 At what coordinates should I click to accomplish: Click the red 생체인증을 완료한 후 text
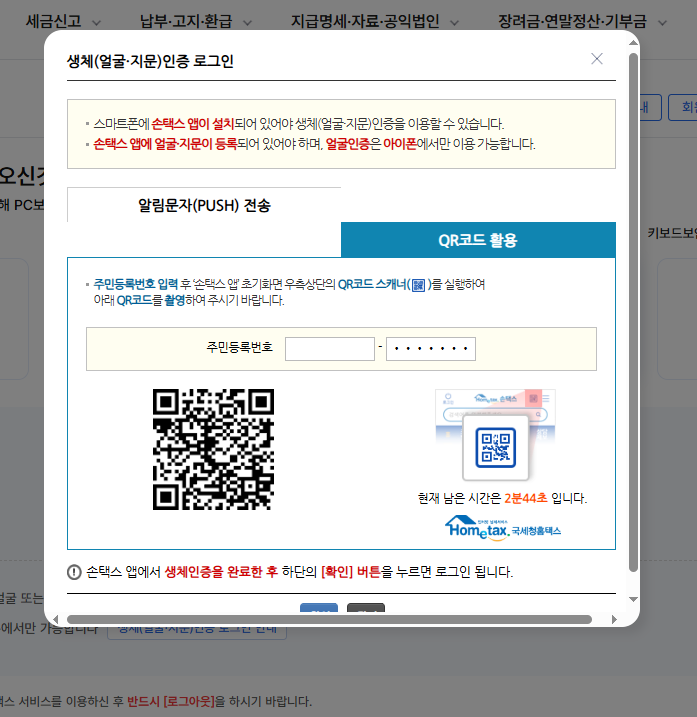[221, 572]
